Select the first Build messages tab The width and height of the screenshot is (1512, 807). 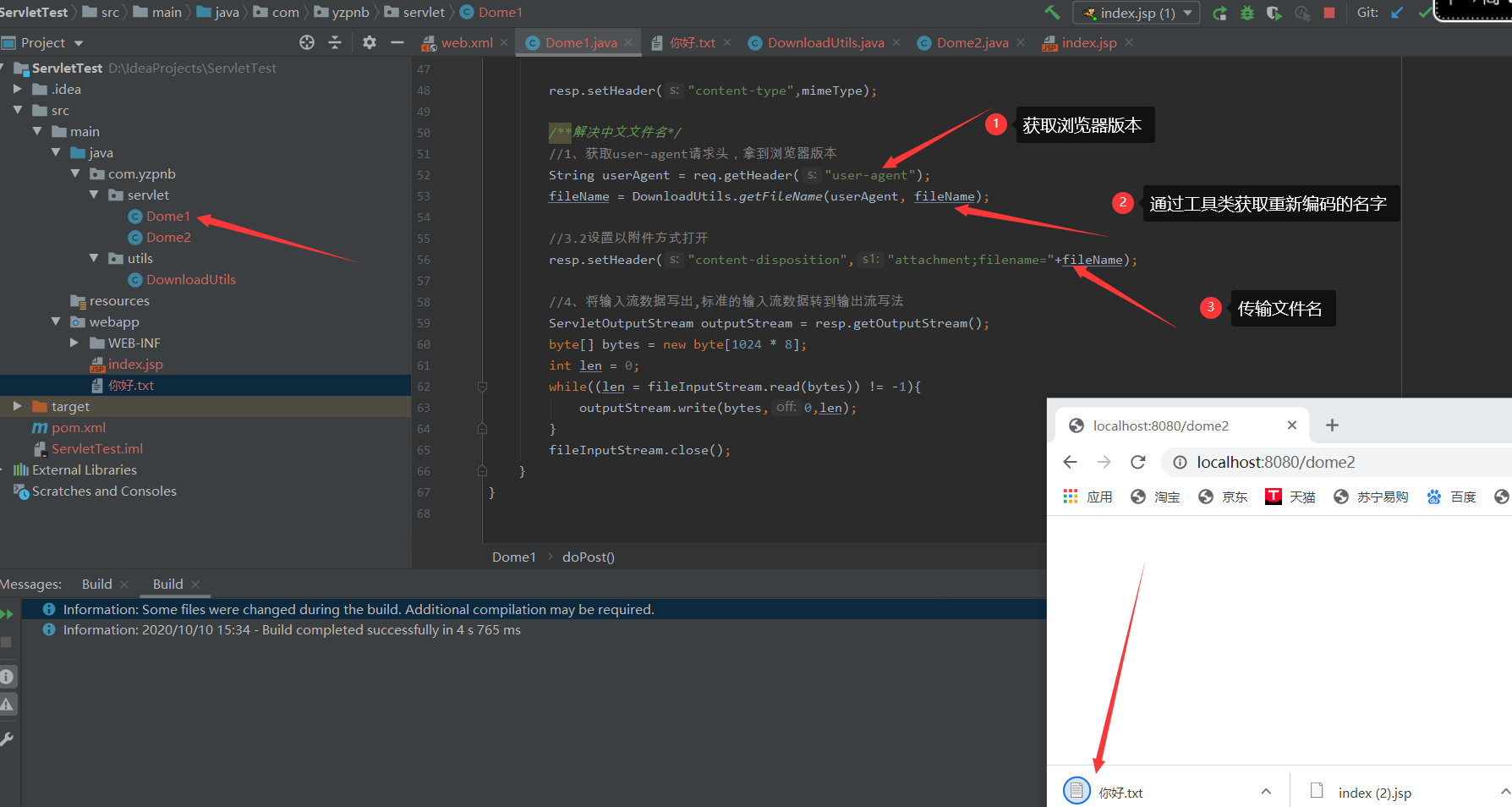(96, 584)
